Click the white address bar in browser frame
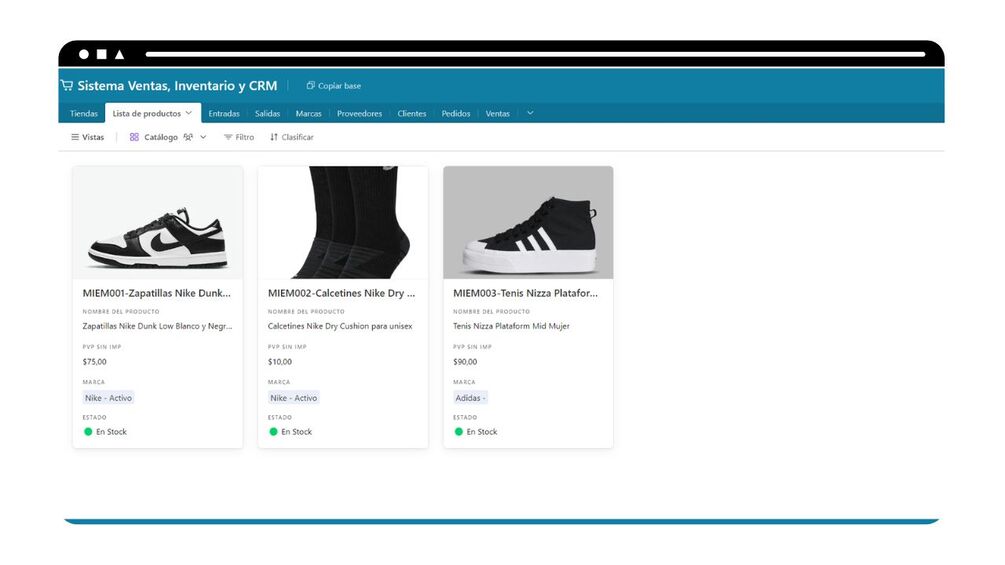Viewport: 1005px width, 565px height. coord(535,54)
